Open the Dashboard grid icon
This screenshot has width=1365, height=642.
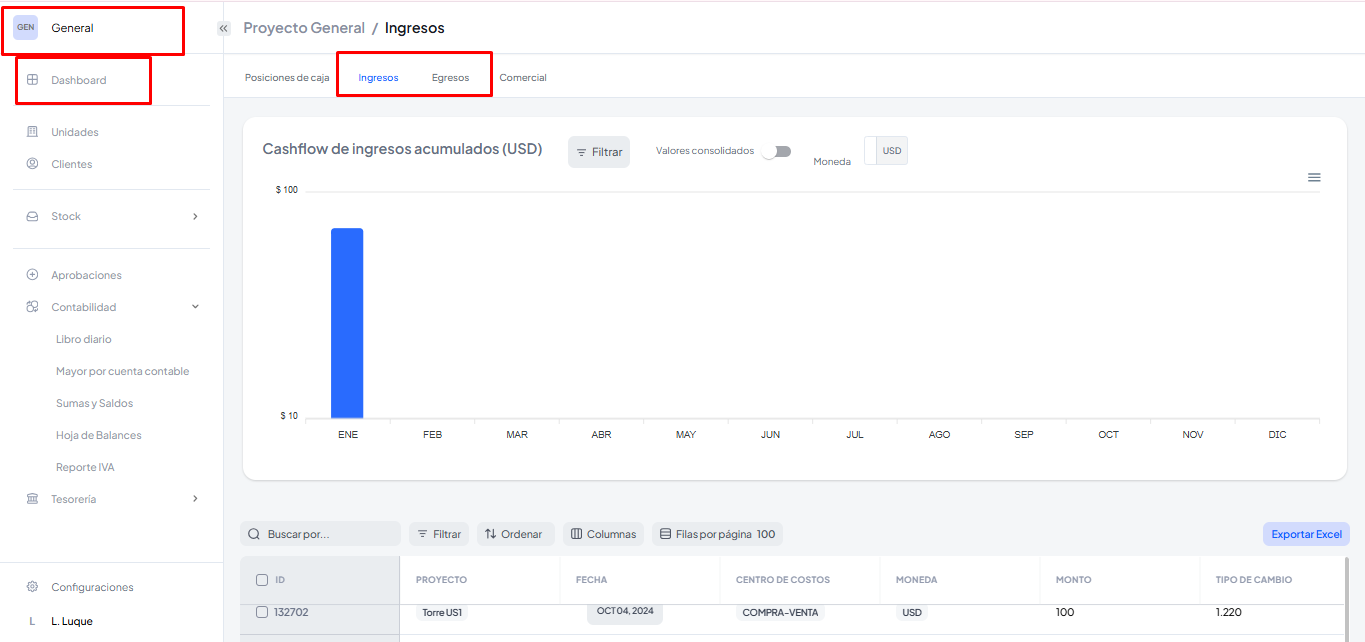[32, 80]
